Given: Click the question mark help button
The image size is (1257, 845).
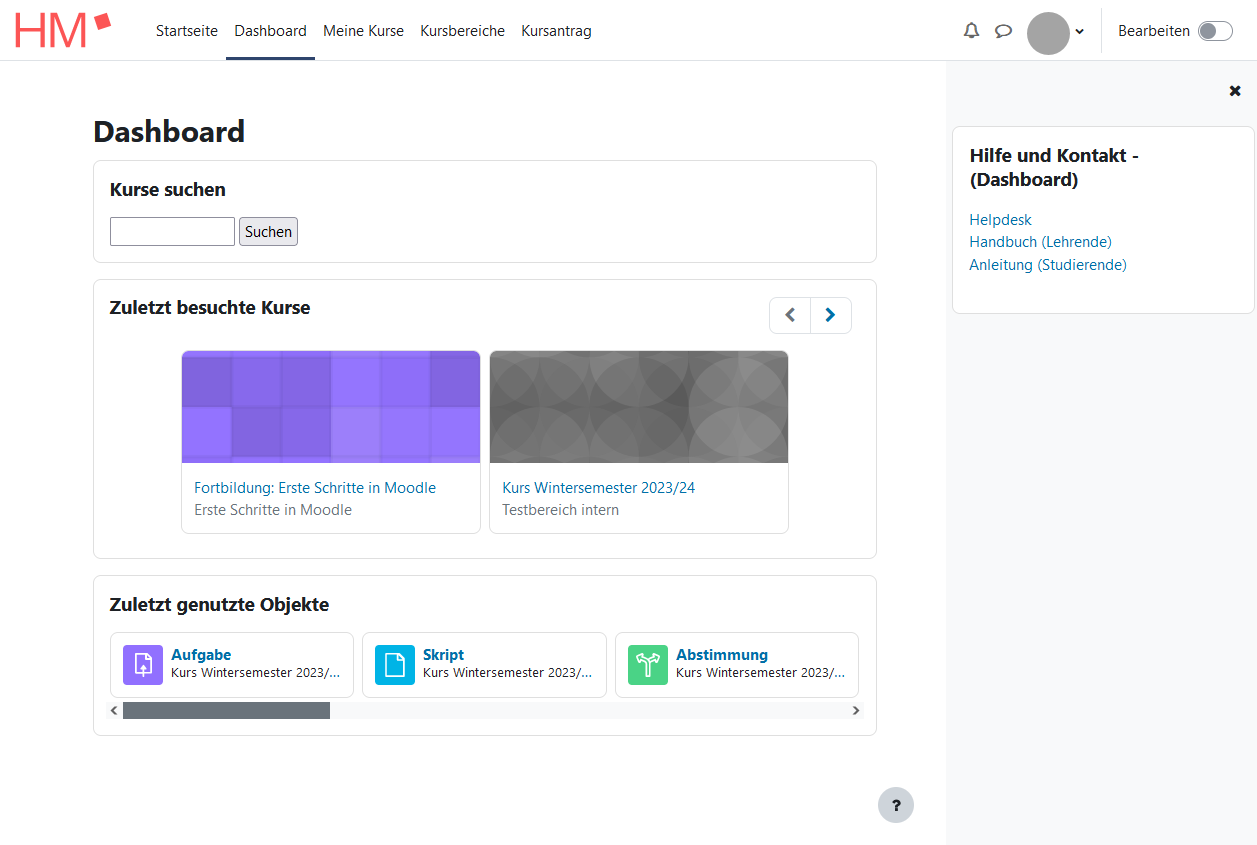Looking at the screenshot, I should (896, 805).
